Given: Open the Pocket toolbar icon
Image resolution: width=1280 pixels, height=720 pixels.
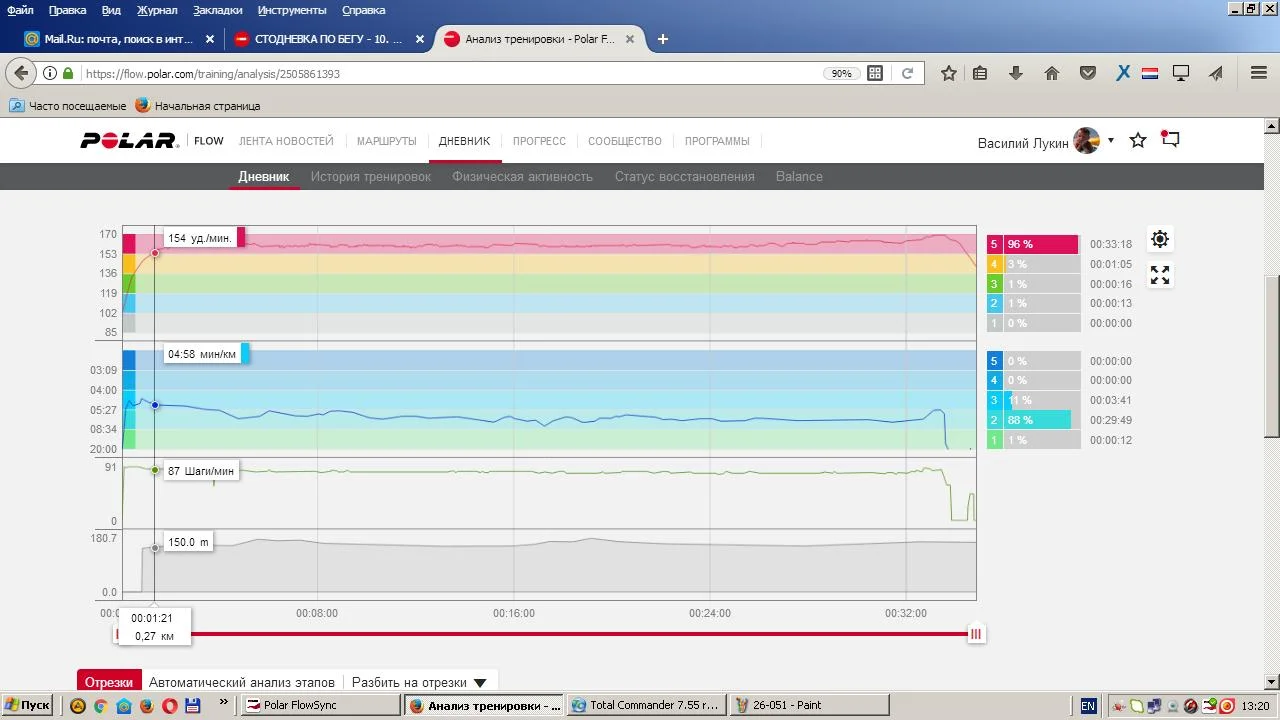Looking at the screenshot, I should pos(1088,73).
